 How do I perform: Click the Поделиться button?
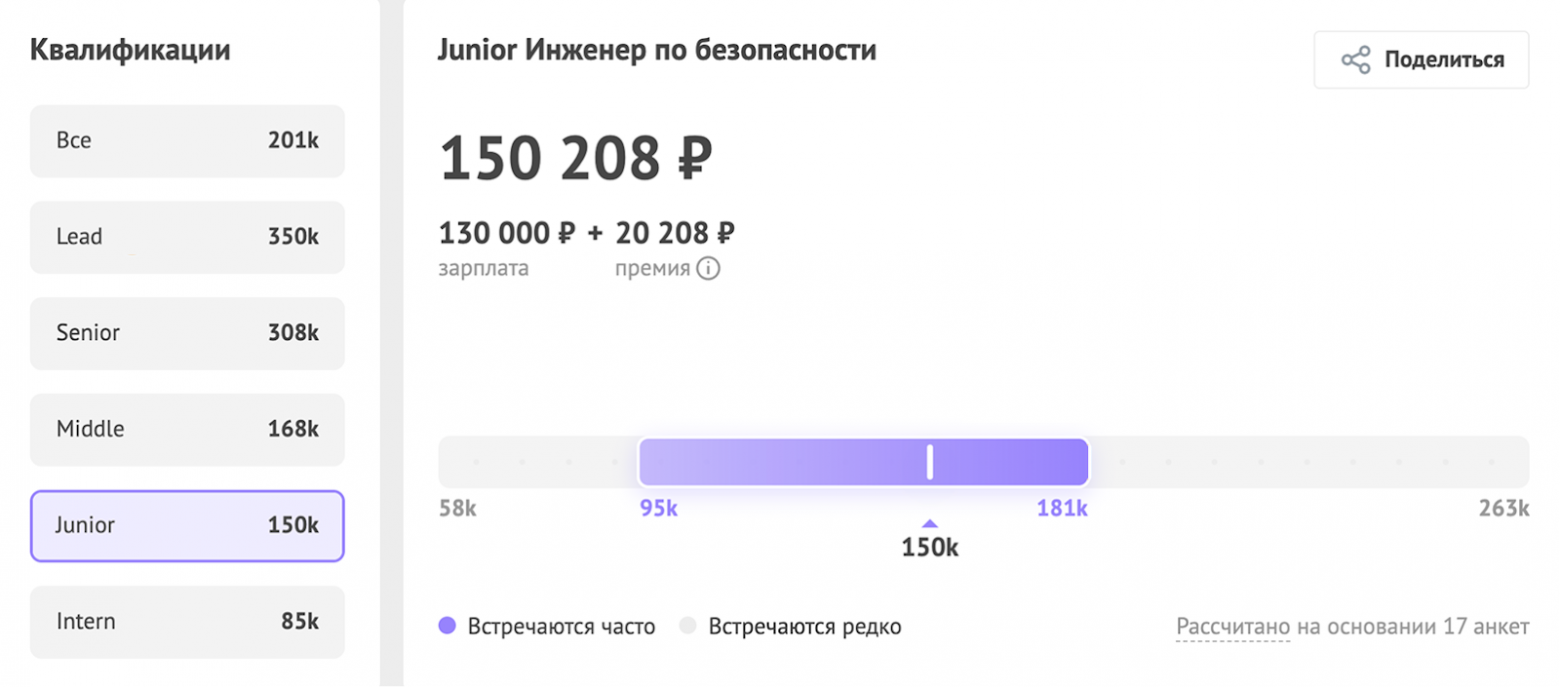[x=1420, y=59]
